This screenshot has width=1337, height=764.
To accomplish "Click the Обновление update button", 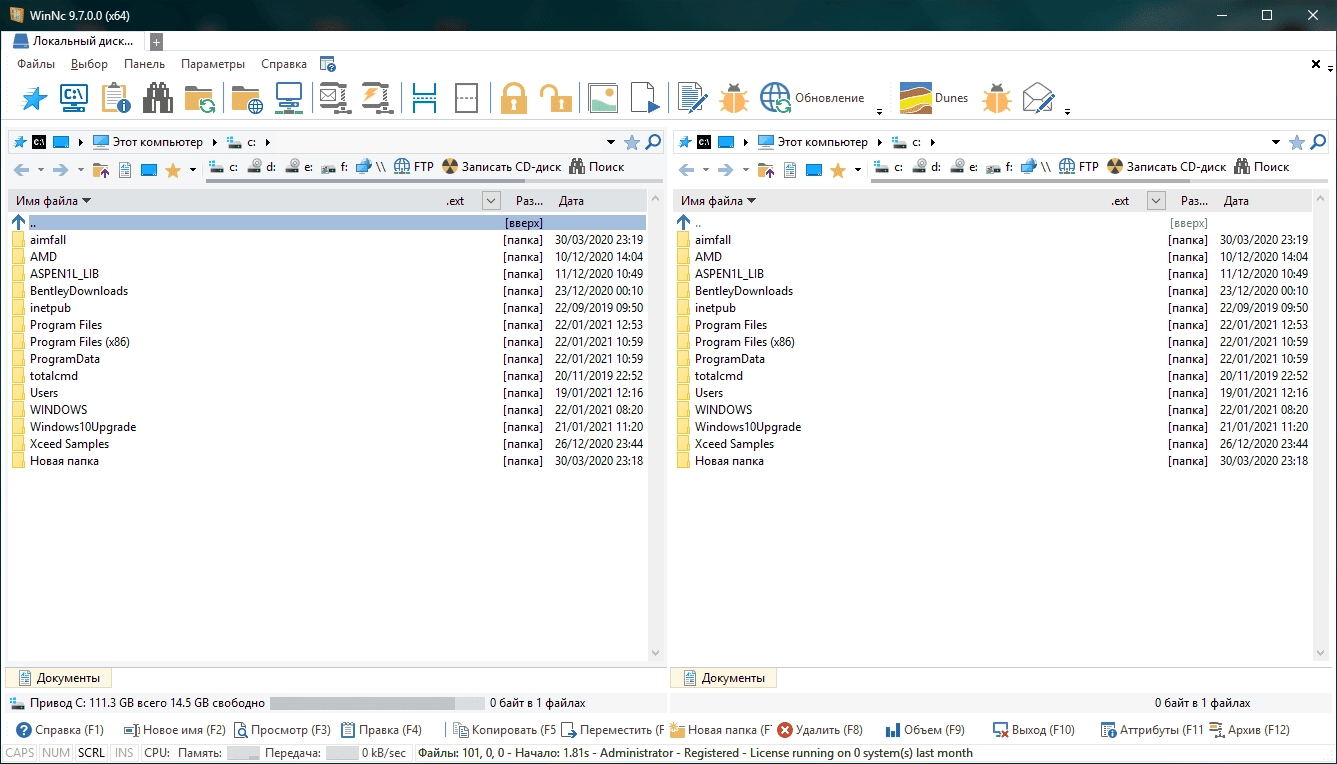I will click(812, 98).
